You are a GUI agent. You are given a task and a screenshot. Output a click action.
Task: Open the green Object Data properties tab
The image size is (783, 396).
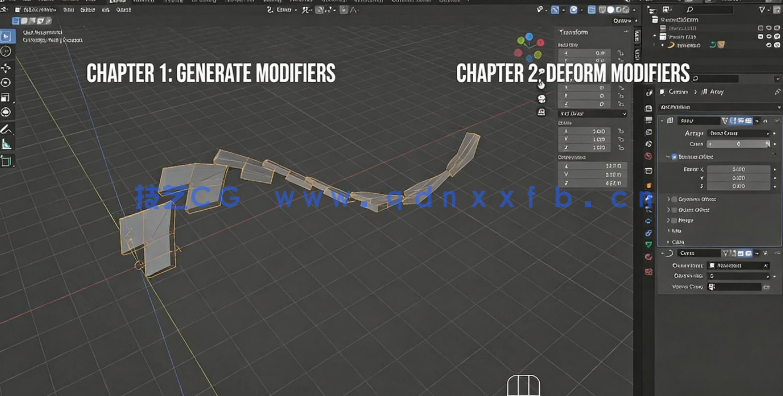(649, 245)
